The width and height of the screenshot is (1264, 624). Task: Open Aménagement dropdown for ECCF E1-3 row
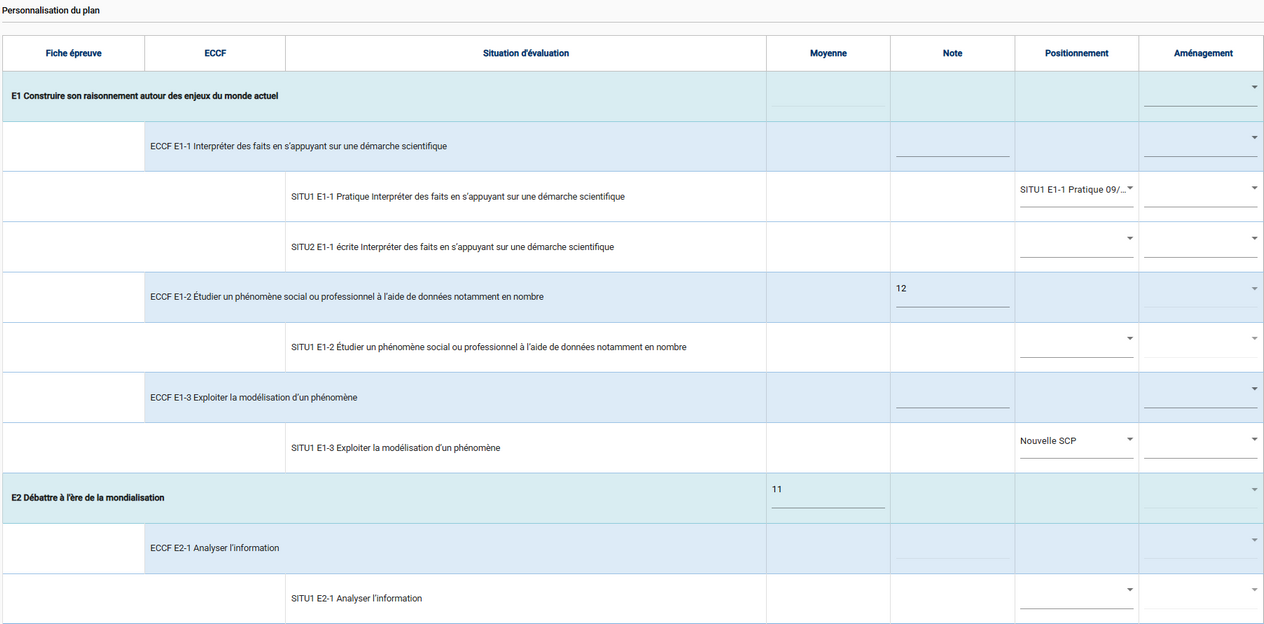pyautogui.click(x=1200, y=391)
